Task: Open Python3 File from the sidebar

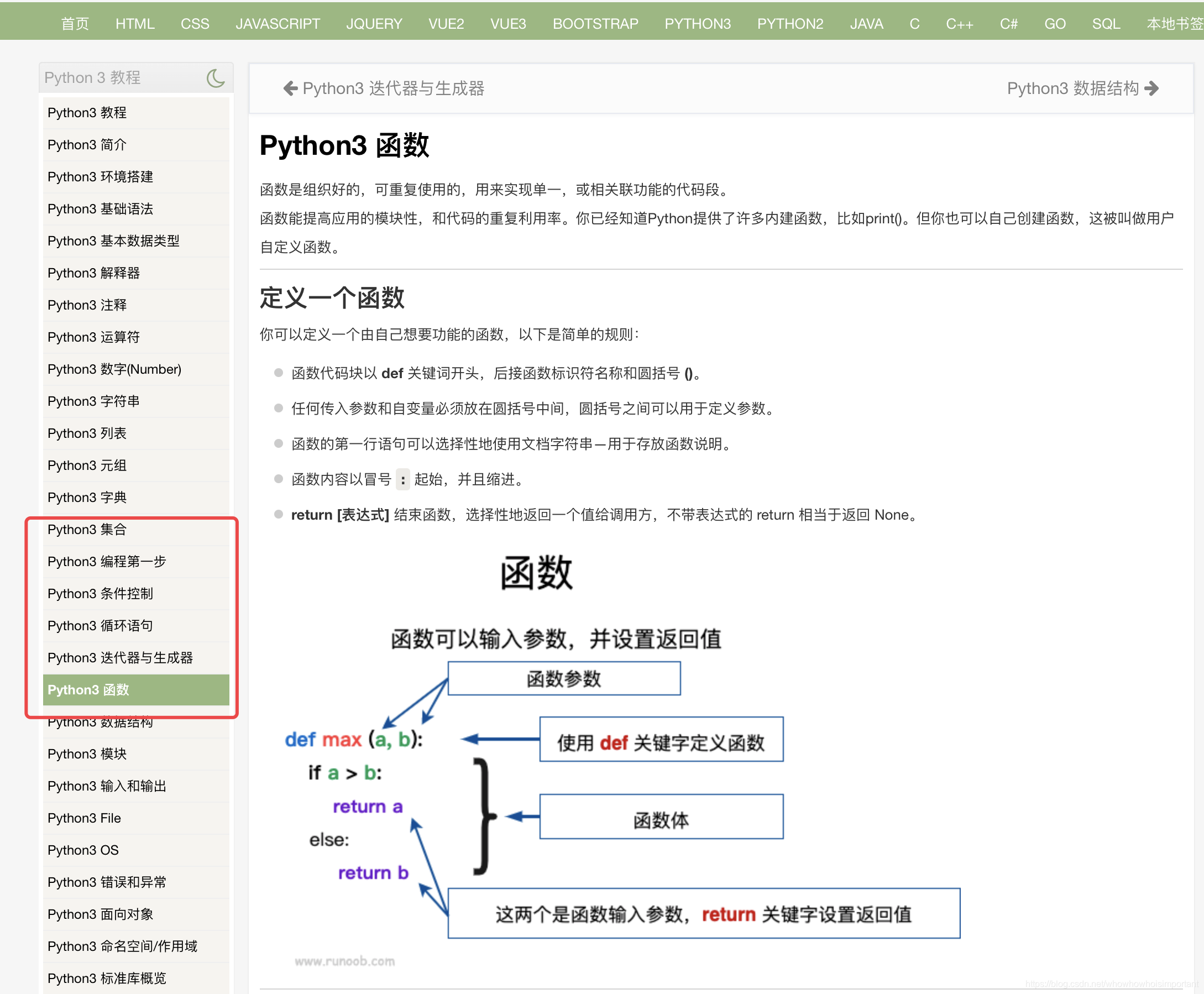Action: pyautogui.click(x=84, y=818)
